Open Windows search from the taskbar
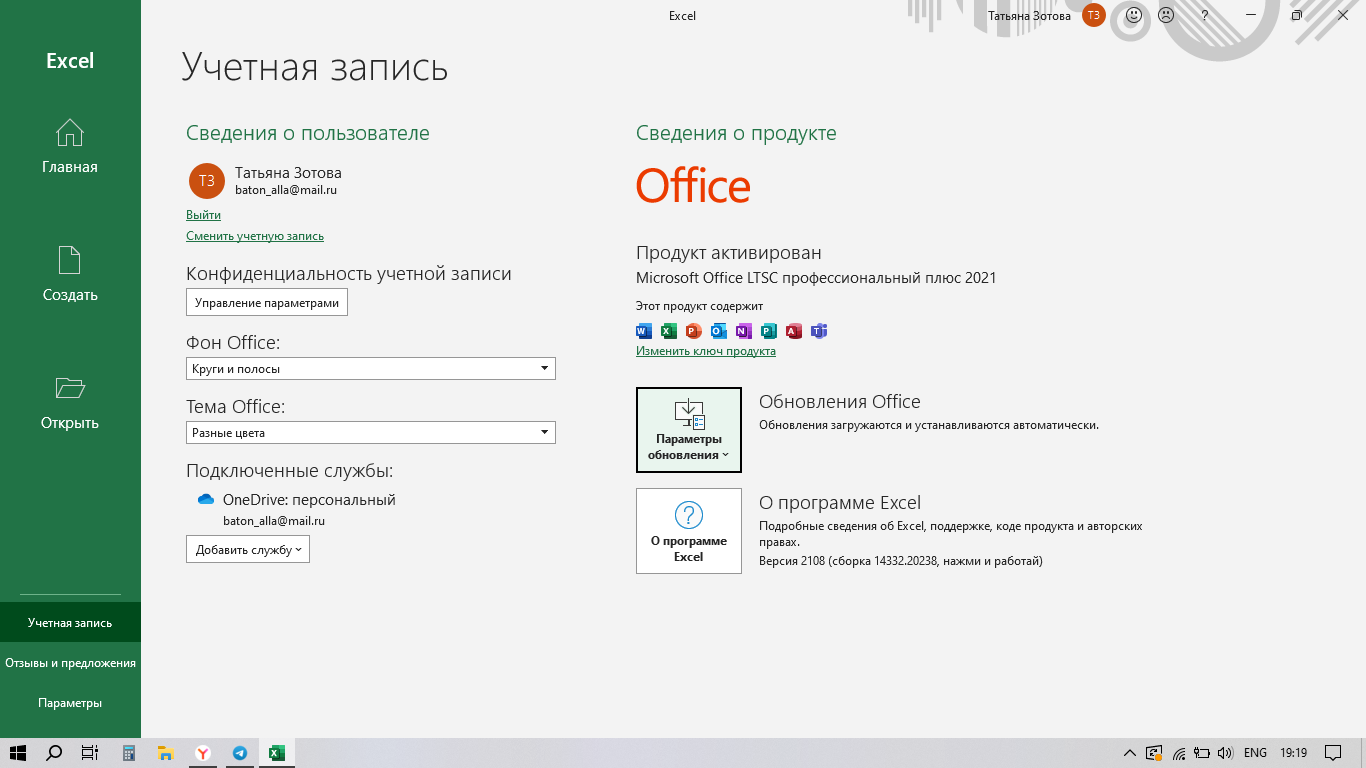This screenshot has height=768, width=1366. [x=55, y=753]
